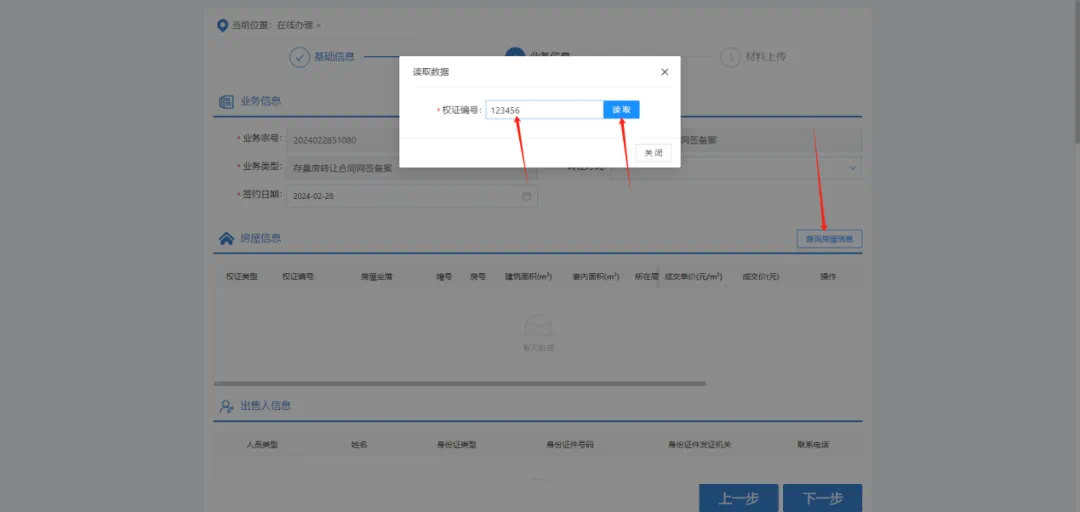Click the 权证编号 column header in the table
This screenshot has height=512, width=1080.
click(298, 276)
